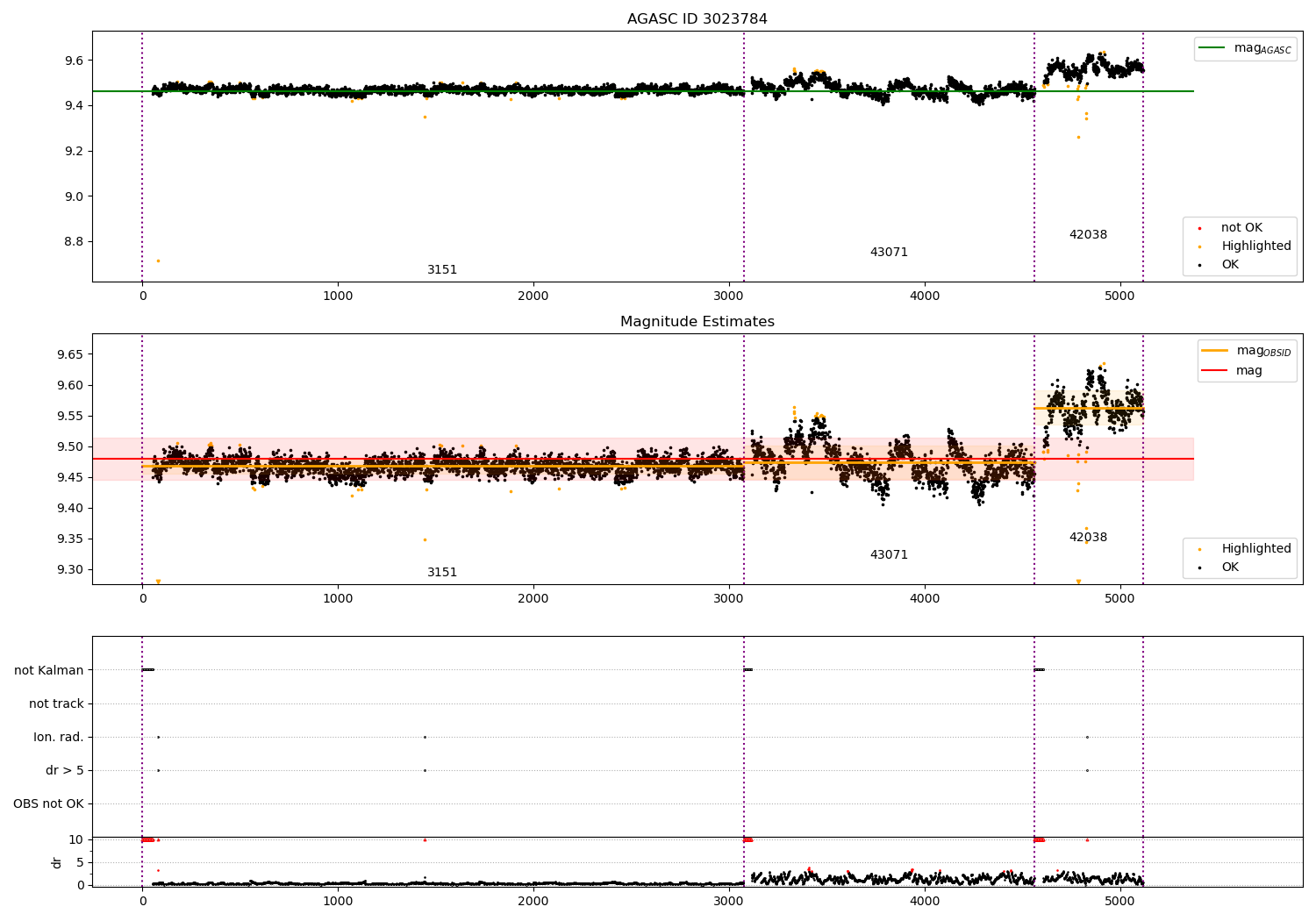Click the 5000 x-tick in bottom plot
This screenshot has width=1316, height=921.
pyautogui.click(x=1120, y=901)
